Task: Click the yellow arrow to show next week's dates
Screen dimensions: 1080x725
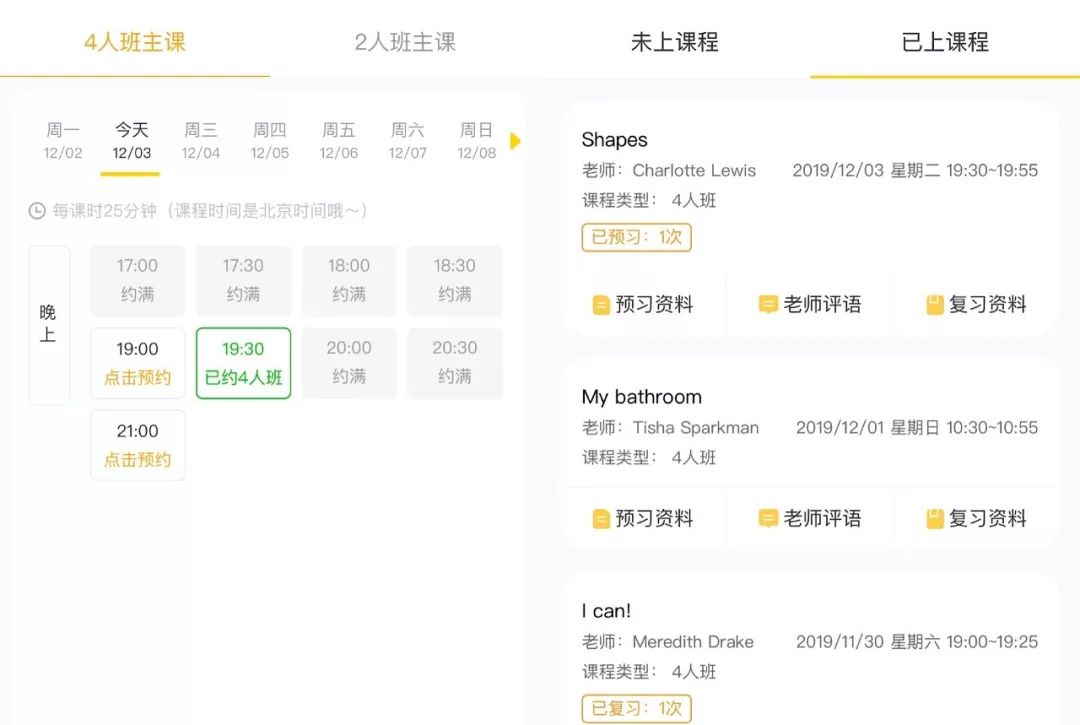Action: (x=516, y=142)
